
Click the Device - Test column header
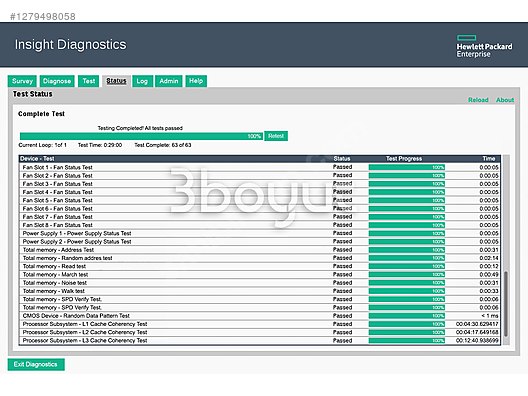tap(37, 159)
